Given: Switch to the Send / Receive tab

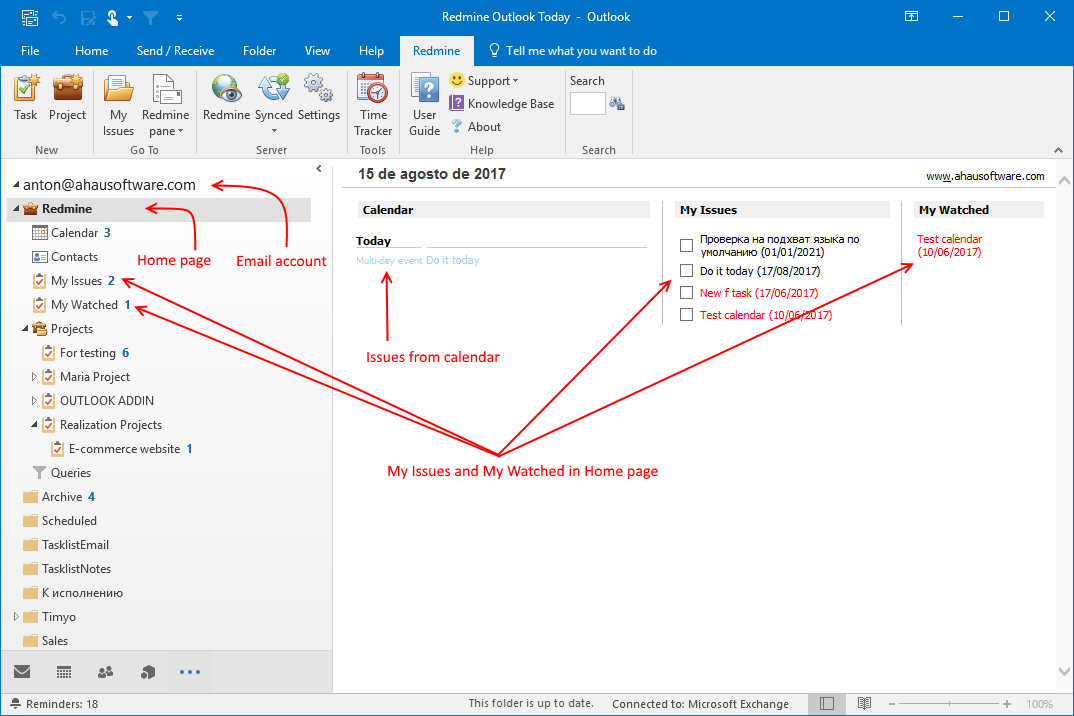Looking at the screenshot, I should tap(175, 51).
